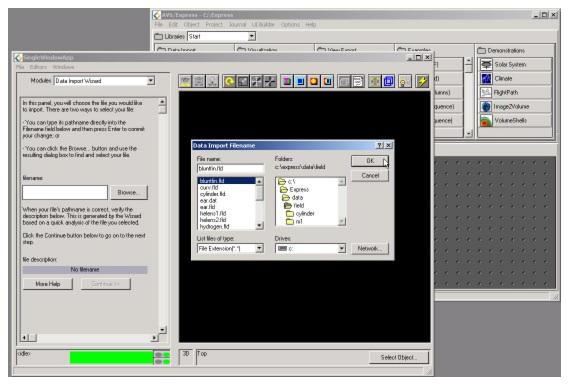
Task: Select cylinder.fld in the file list
Action: (x=213, y=194)
